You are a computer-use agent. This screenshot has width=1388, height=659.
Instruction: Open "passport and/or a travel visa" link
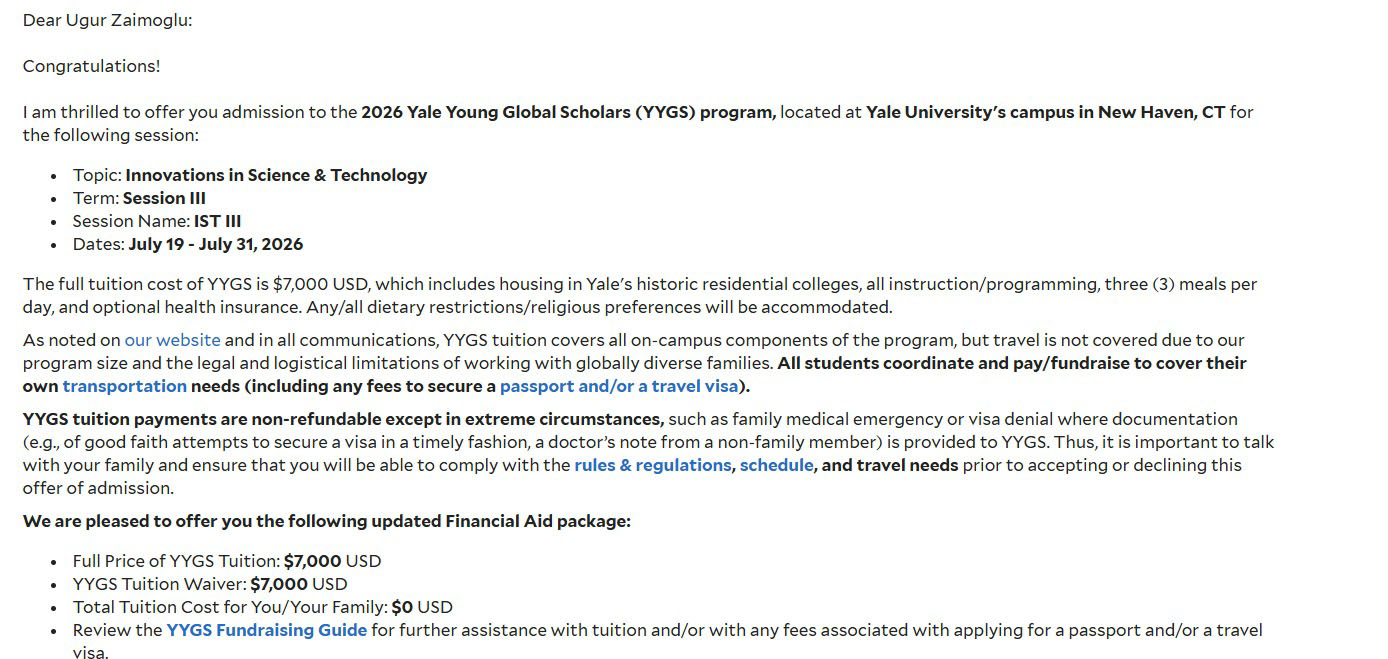pos(618,386)
